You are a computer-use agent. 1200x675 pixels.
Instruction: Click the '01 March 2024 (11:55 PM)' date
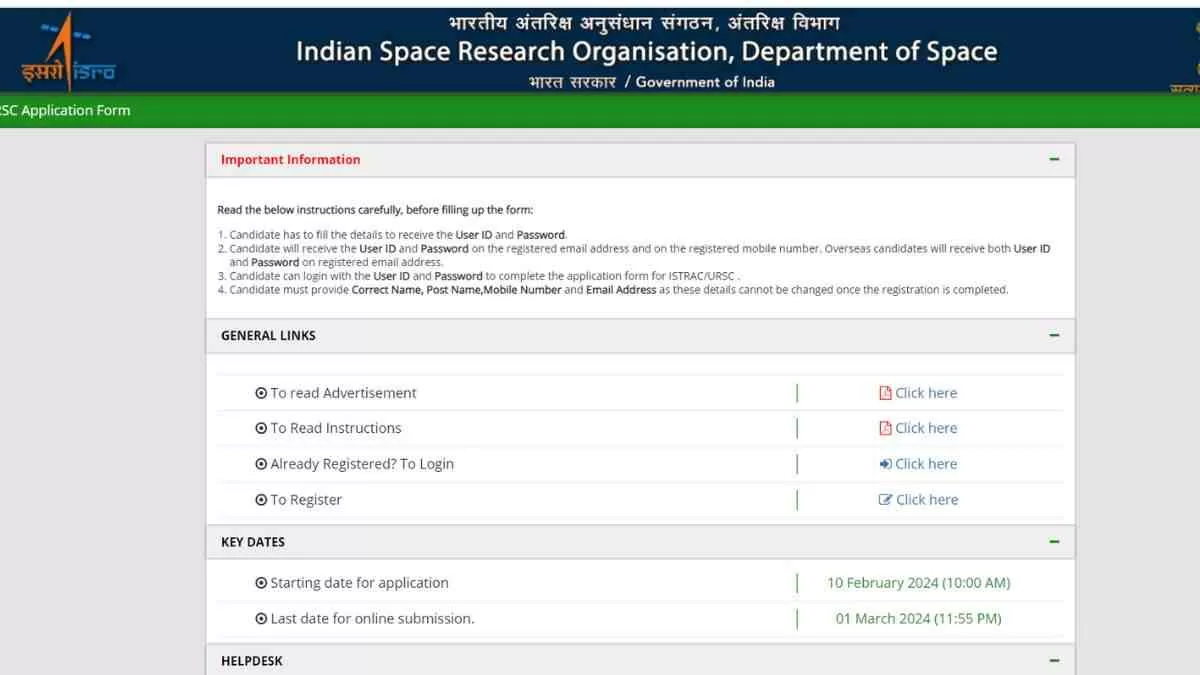(918, 619)
